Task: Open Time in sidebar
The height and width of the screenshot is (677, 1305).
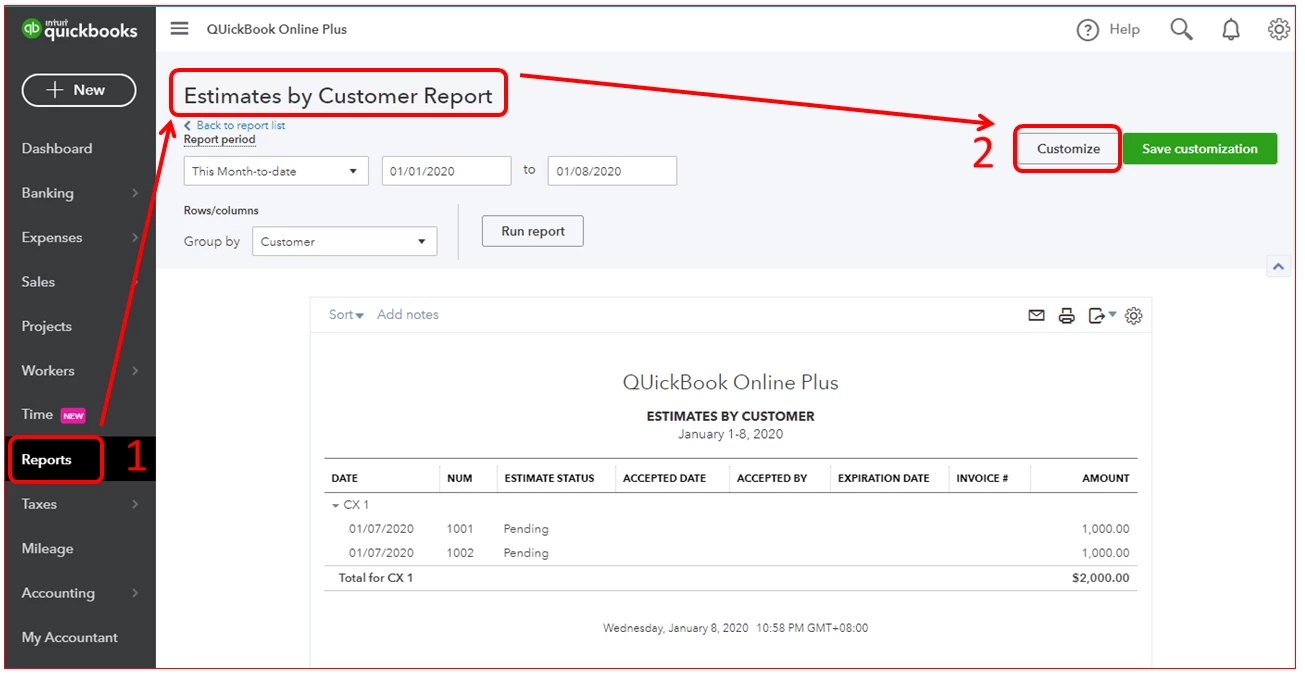Action: click(38, 414)
